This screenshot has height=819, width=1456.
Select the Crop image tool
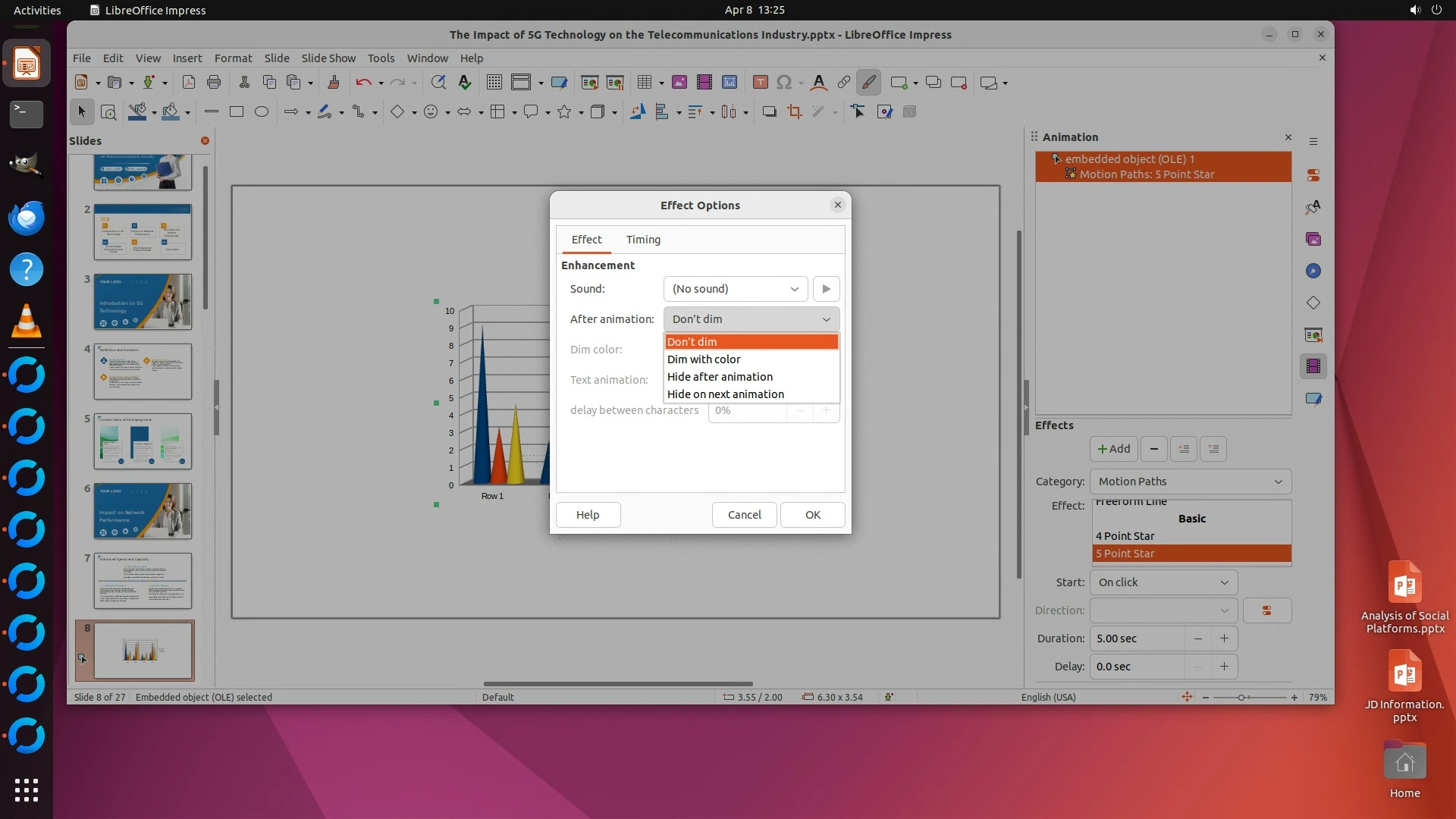[x=794, y=112]
